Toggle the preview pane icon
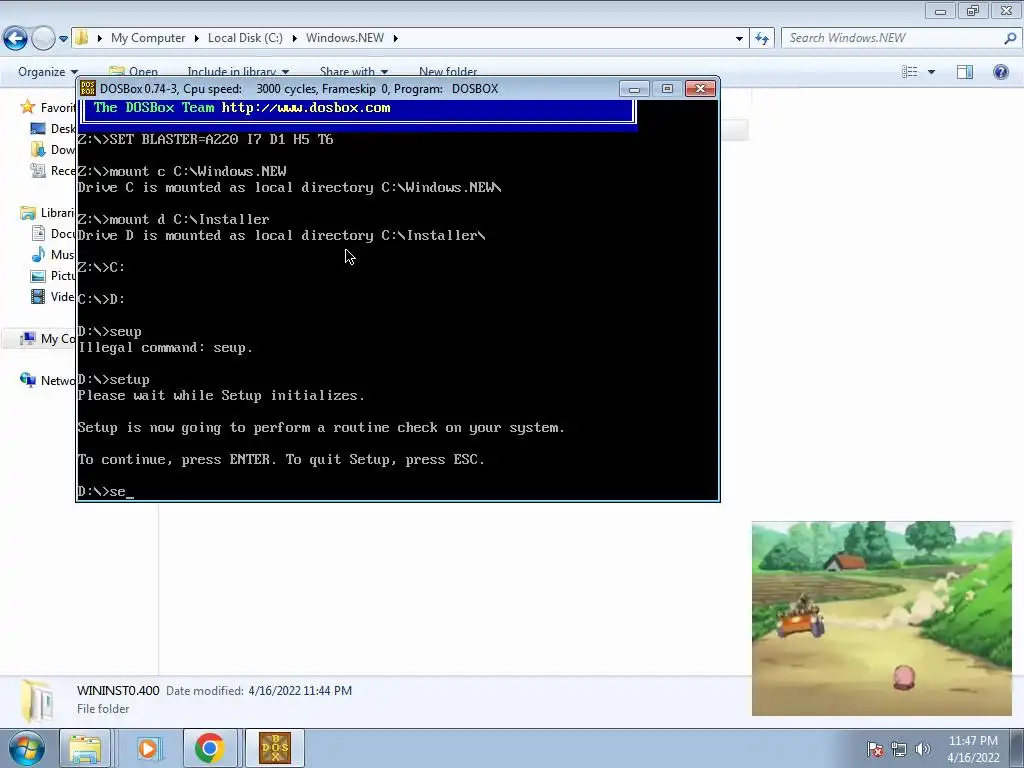 point(965,72)
